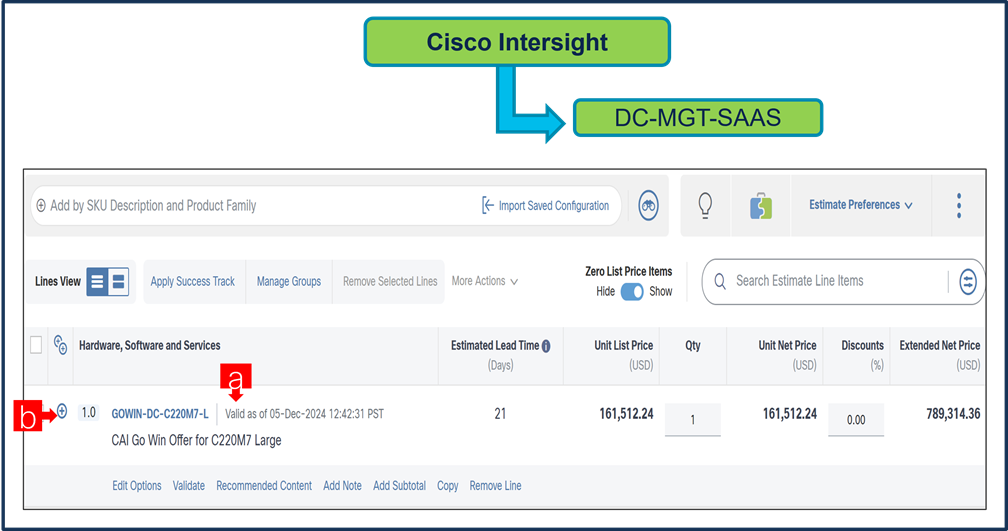Click the magnifier in search box
The image size is (1008, 531).
[720, 282]
